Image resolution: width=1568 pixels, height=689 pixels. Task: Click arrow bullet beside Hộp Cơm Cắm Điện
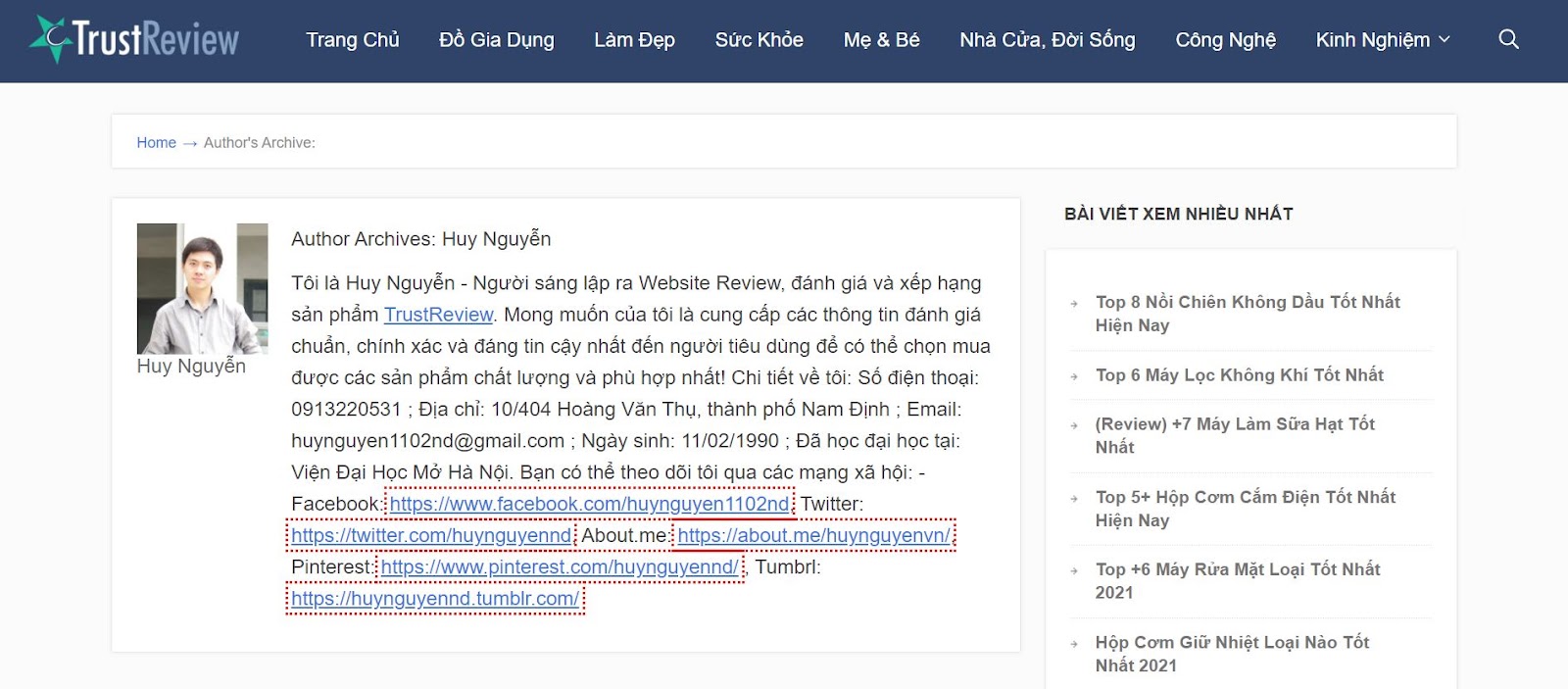(x=1074, y=498)
